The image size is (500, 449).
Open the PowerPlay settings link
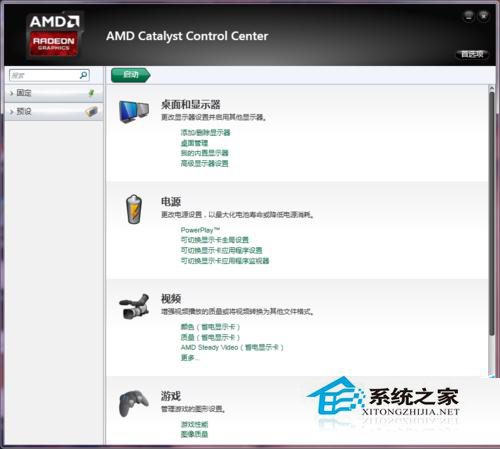click(x=200, y=230)
